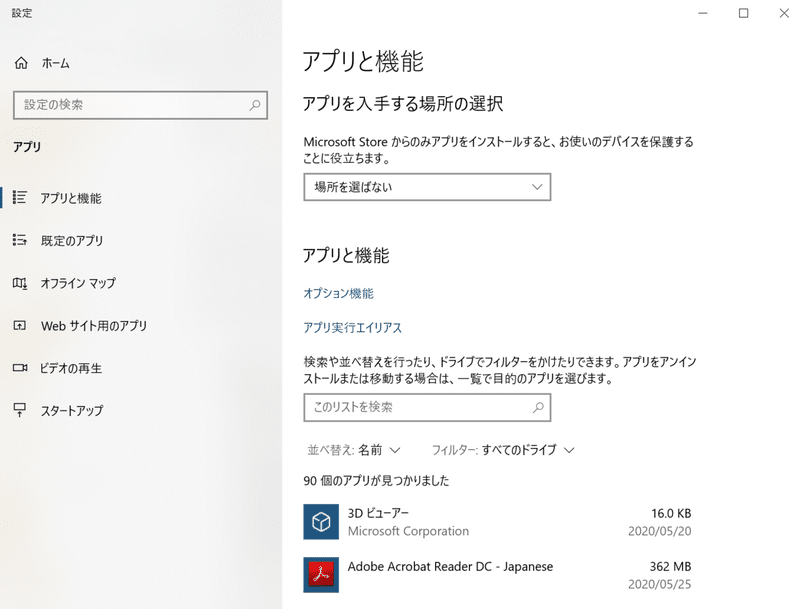Open アプリ実行エイリアス

[349, 327]
